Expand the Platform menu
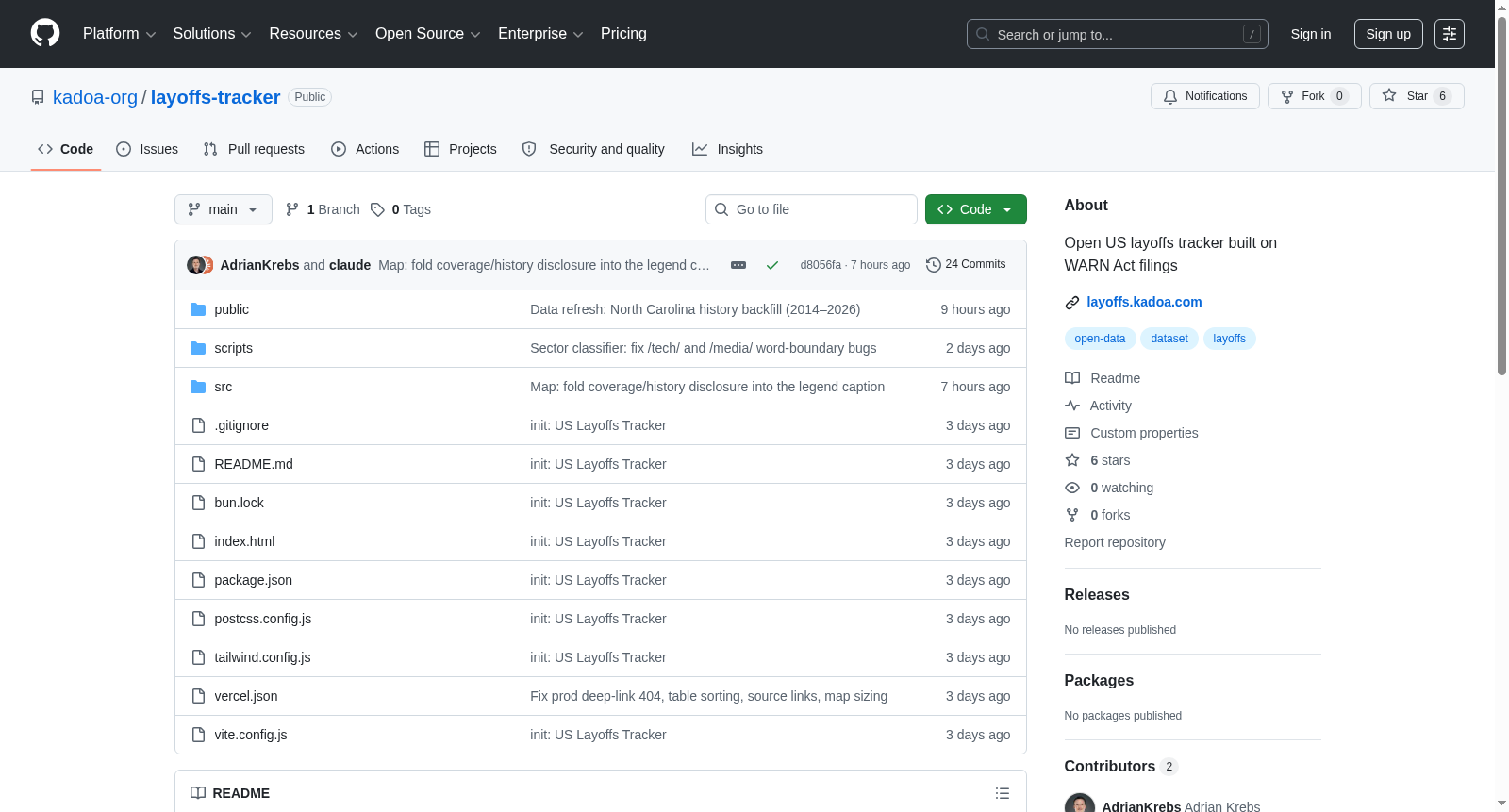The height and width of the screenshot is (812, 1509). tap(119, 34)
